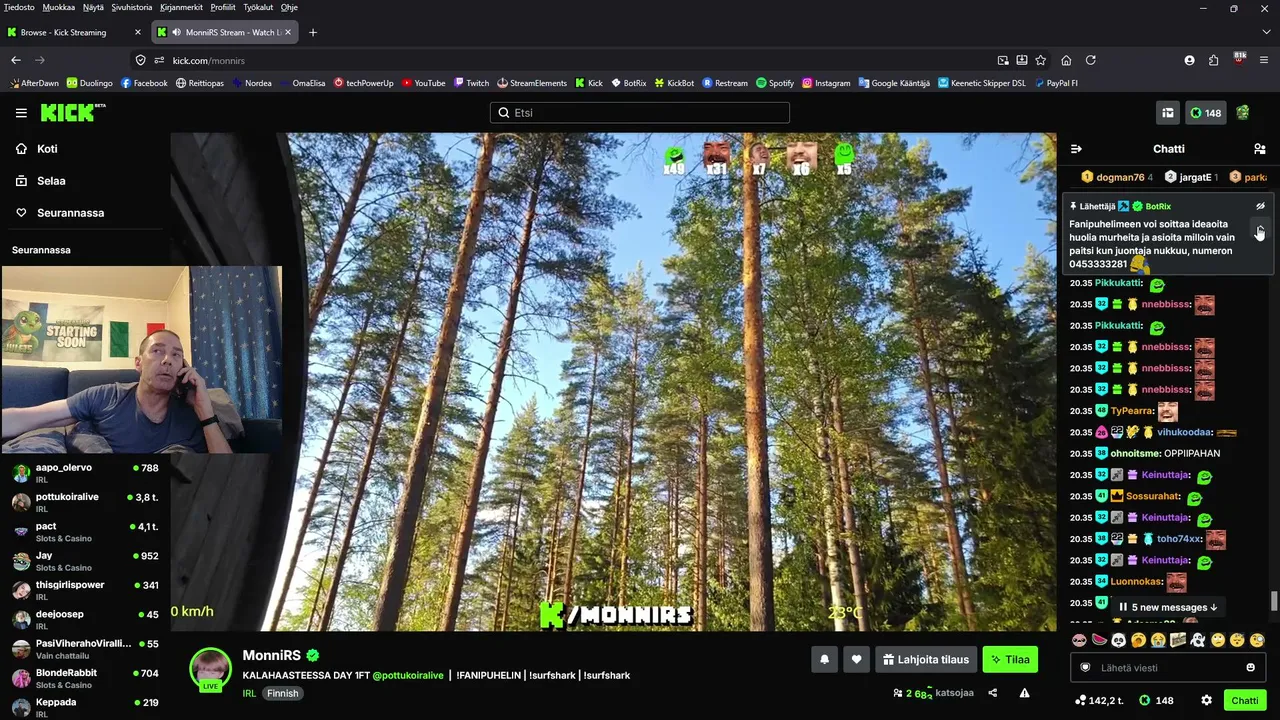Open the BotRix bookmark

coord(628,83)
